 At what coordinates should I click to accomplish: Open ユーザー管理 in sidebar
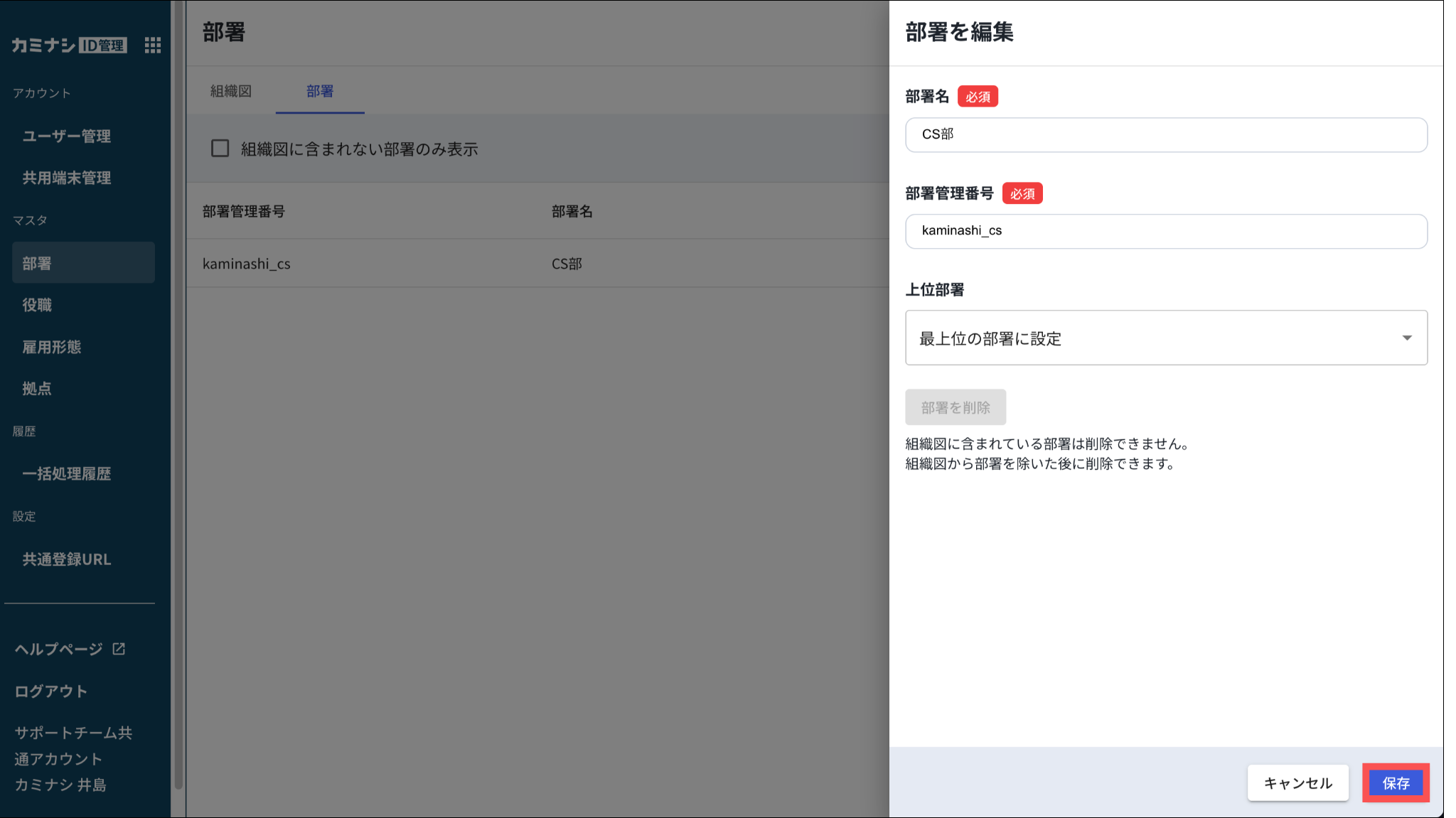point(67,136)
